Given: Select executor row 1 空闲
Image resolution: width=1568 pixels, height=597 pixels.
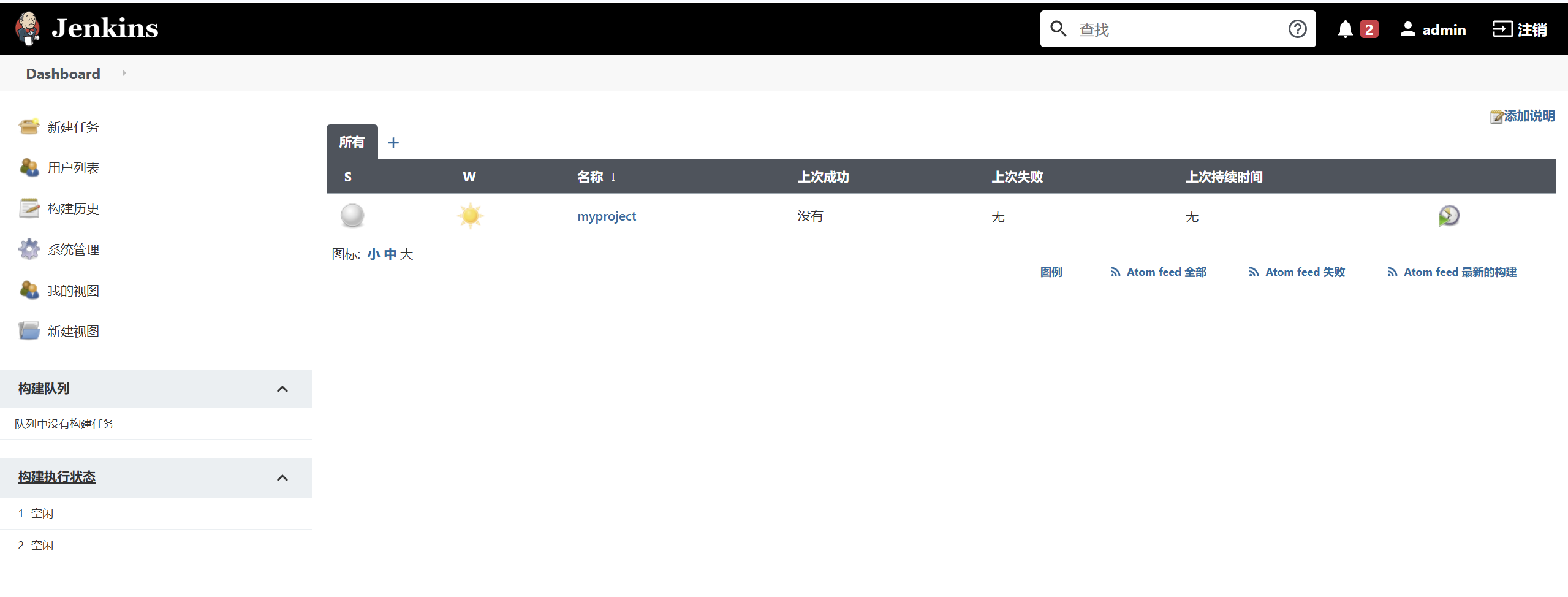Looking at the screenshot, I should (156, 514).
